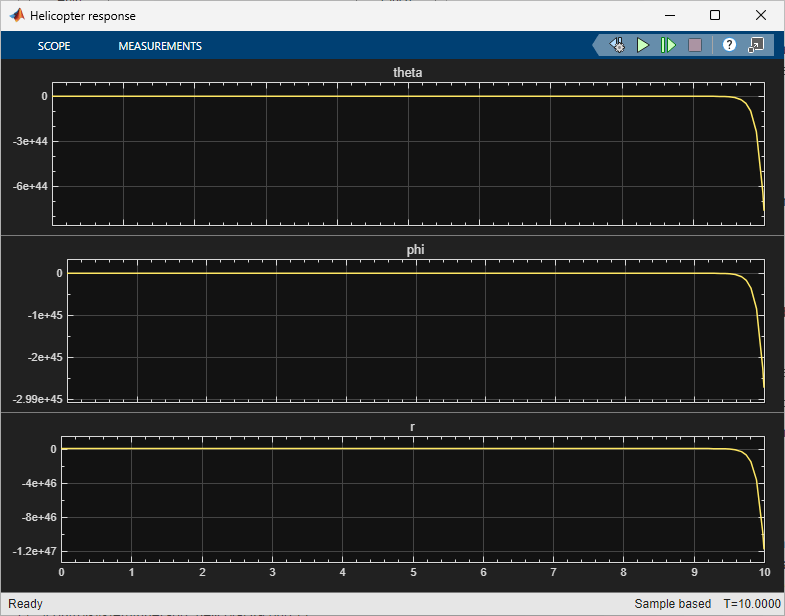The width and height of the screenshot is (785, 616).
Task: Close the Helicopter response window
Action: (761, 15)
